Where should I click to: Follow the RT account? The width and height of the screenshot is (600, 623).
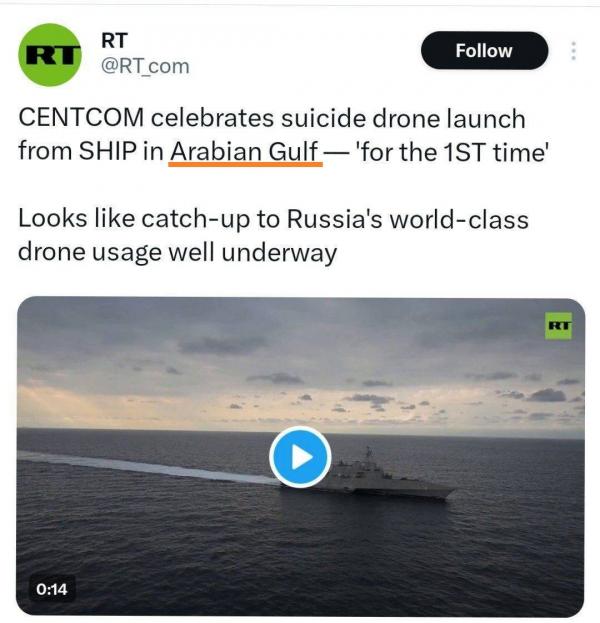click(x=484, y=51)
